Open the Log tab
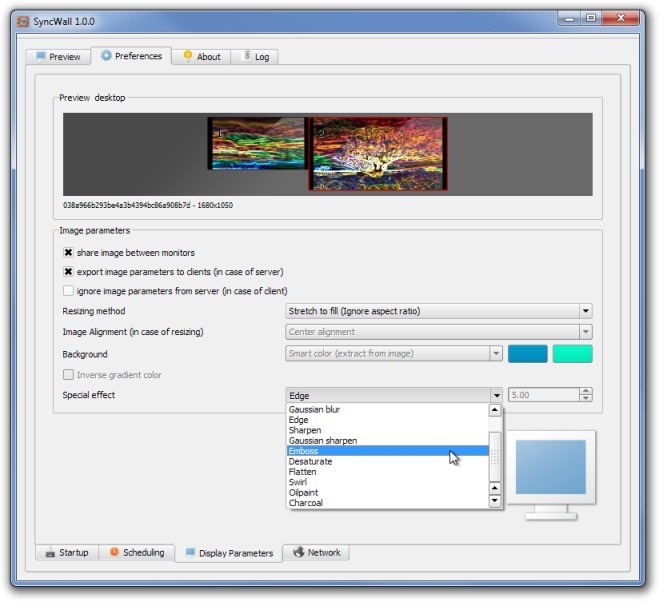This screenshot has width=660, height=602. pos(255,56)
